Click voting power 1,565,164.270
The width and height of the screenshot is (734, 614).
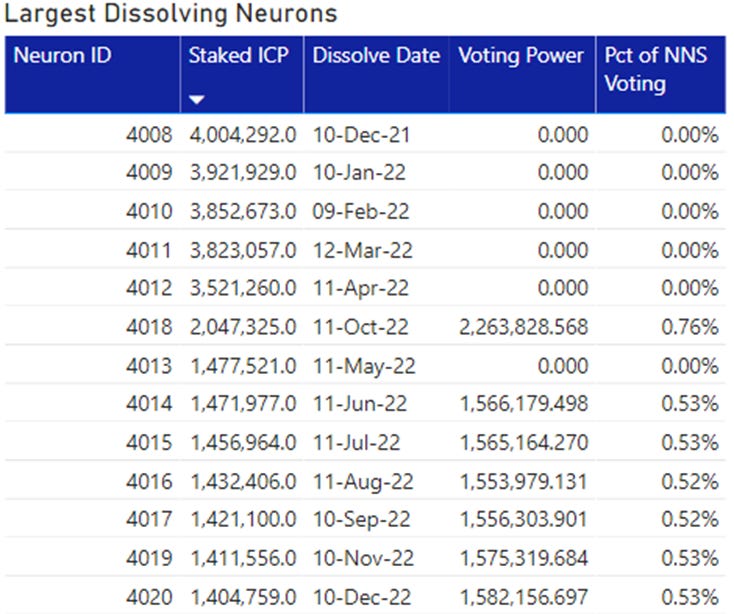524,442
